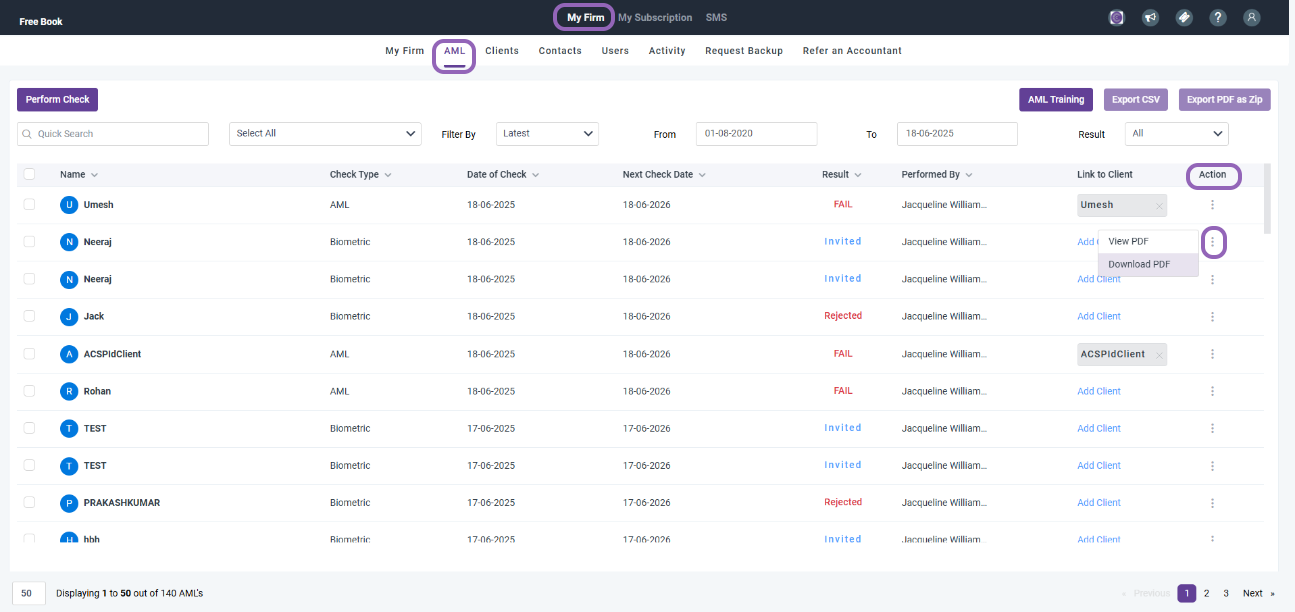Click Add Client link for Jack

coord(1099,317)
